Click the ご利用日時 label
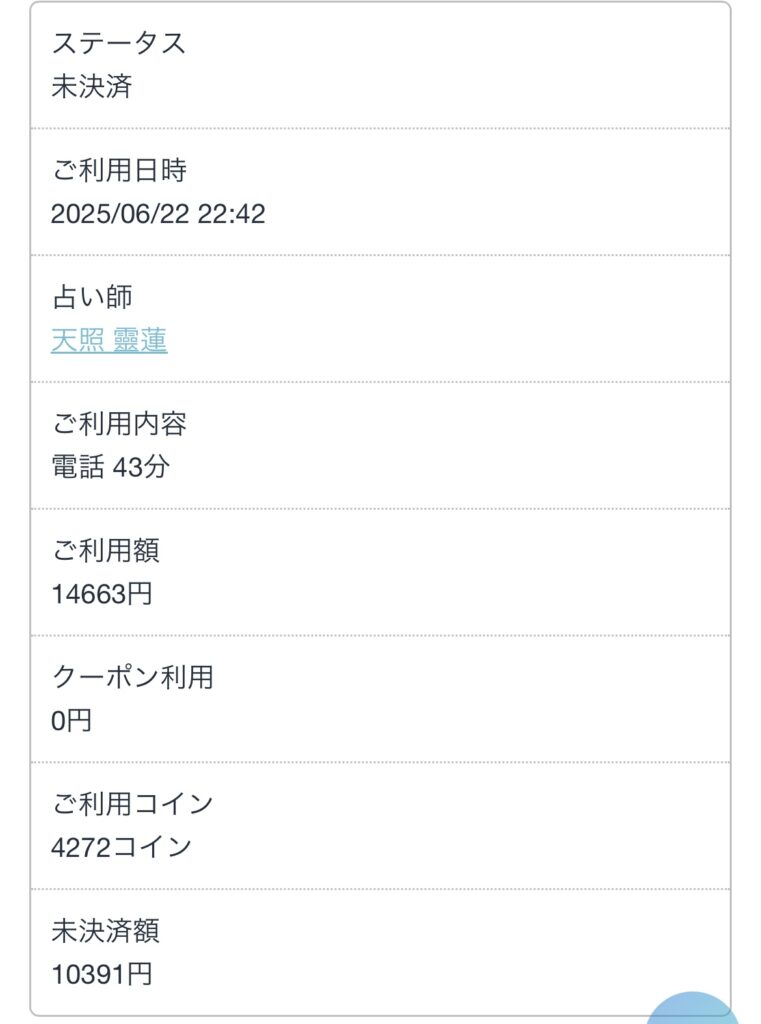Screen dimensions: 761x1024 point(118,171)
